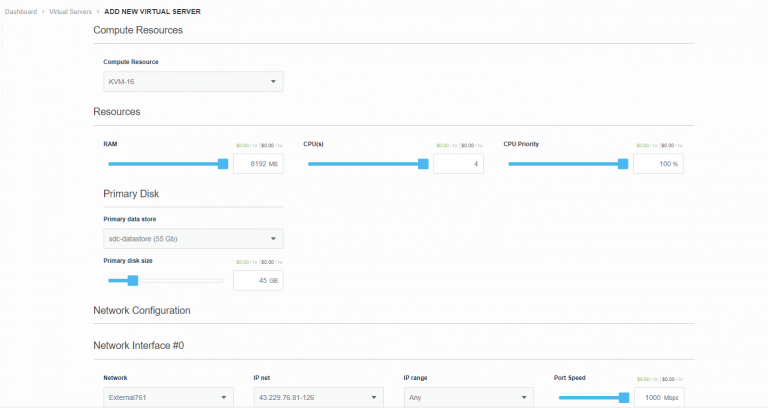Click the Compute Resource field label

point(131,62)
